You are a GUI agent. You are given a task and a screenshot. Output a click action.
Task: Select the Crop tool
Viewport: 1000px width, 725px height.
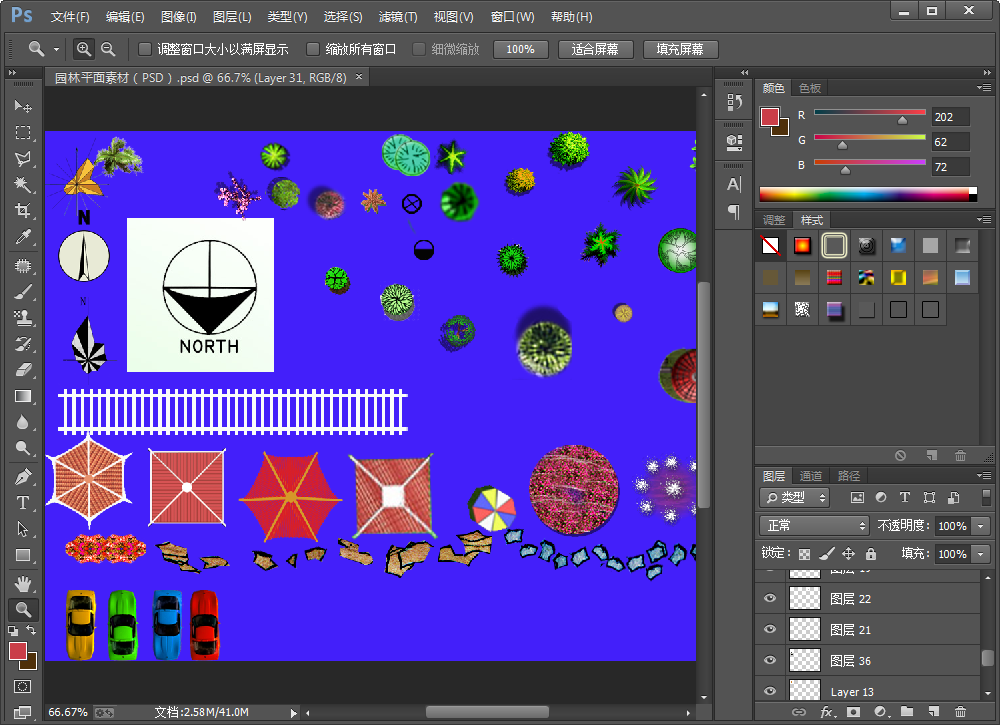coord(23,211)
